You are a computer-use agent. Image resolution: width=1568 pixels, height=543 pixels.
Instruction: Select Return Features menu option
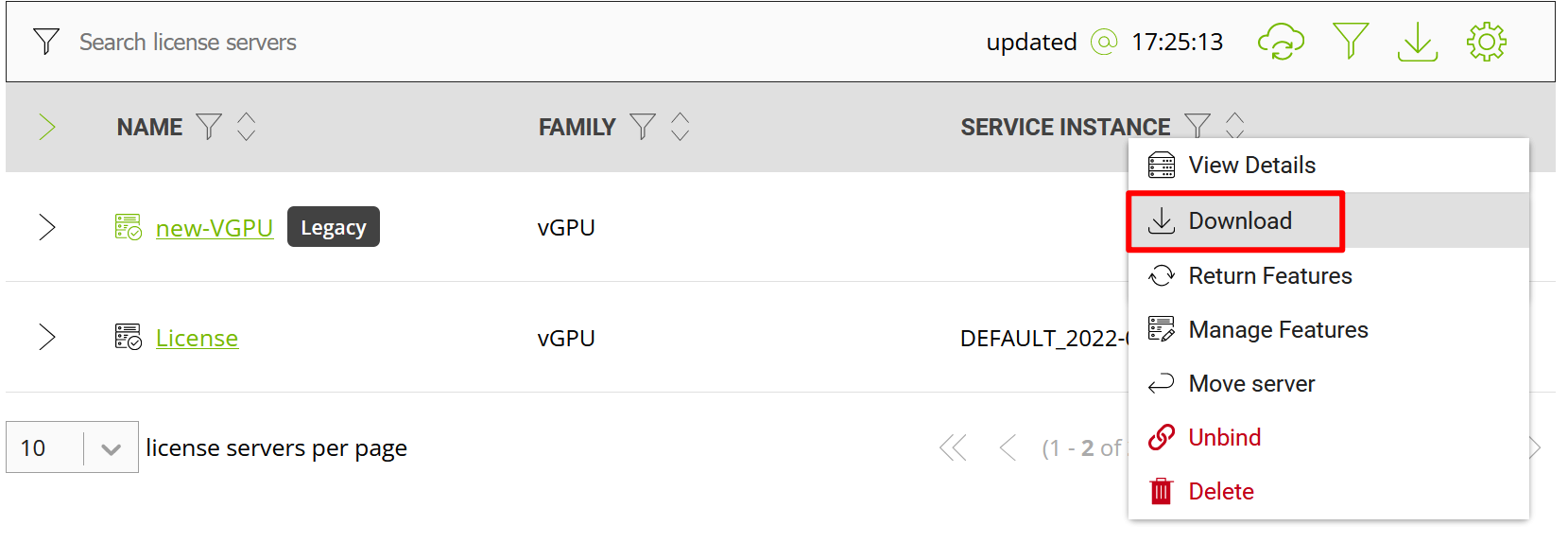[x=1269, y=276]
